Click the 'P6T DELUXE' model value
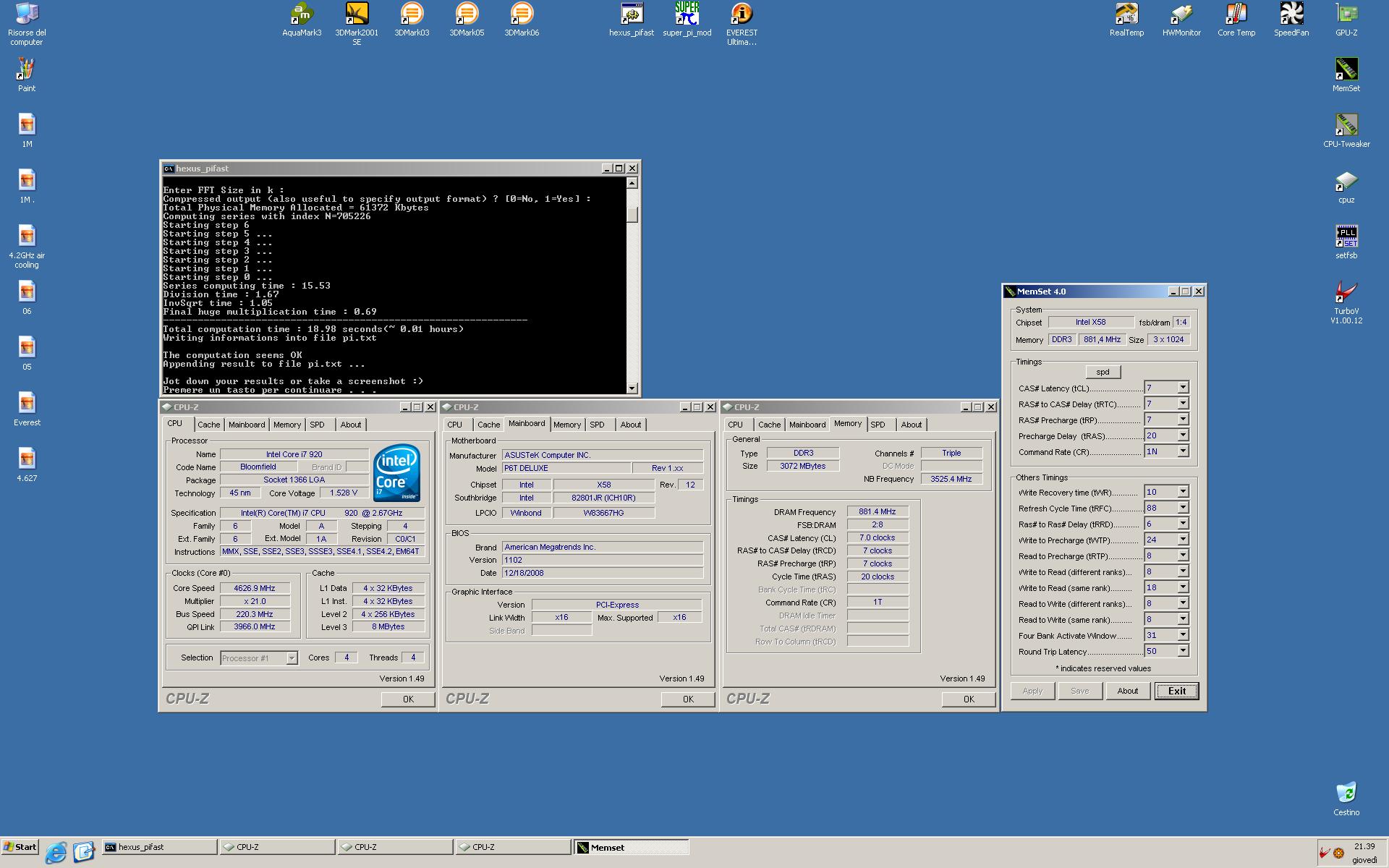 click(566, 468)
